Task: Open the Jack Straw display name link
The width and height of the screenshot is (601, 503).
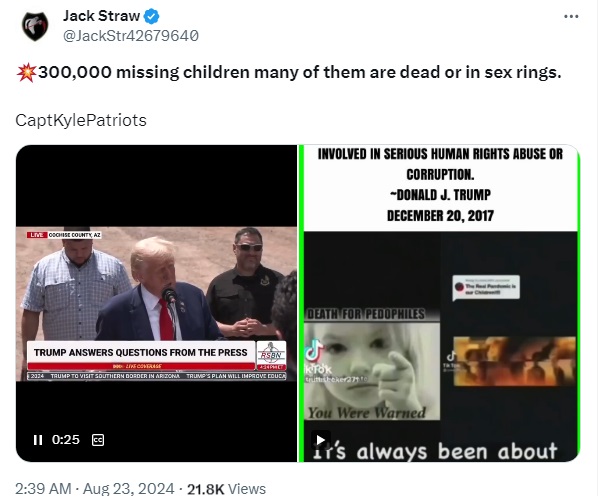Action: coord(102,16)
